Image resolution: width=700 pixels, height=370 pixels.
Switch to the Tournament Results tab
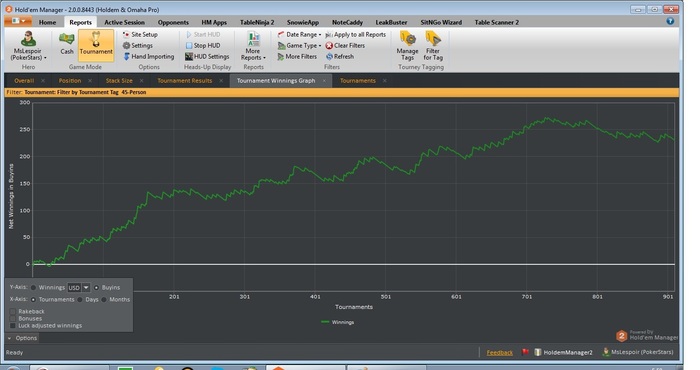click(x=184, y=81)
